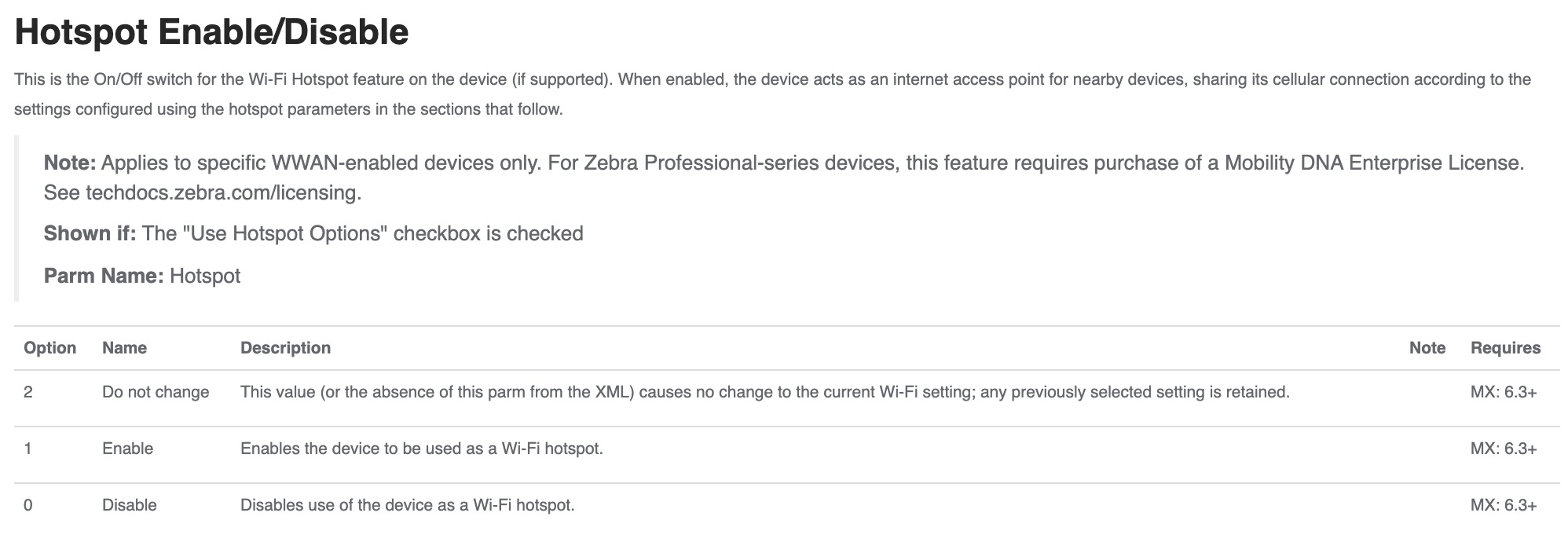Click the Hotspot Enable/Disable heading

pos(211,33)
